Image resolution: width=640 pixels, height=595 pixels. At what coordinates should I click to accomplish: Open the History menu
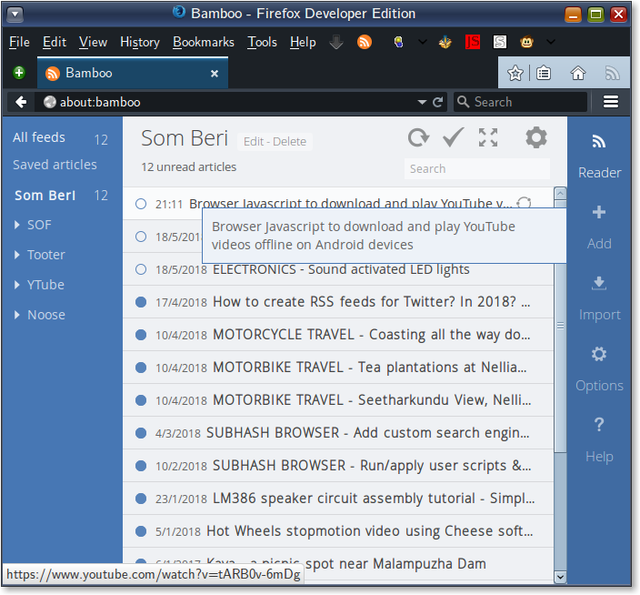(x=140, y=42)
